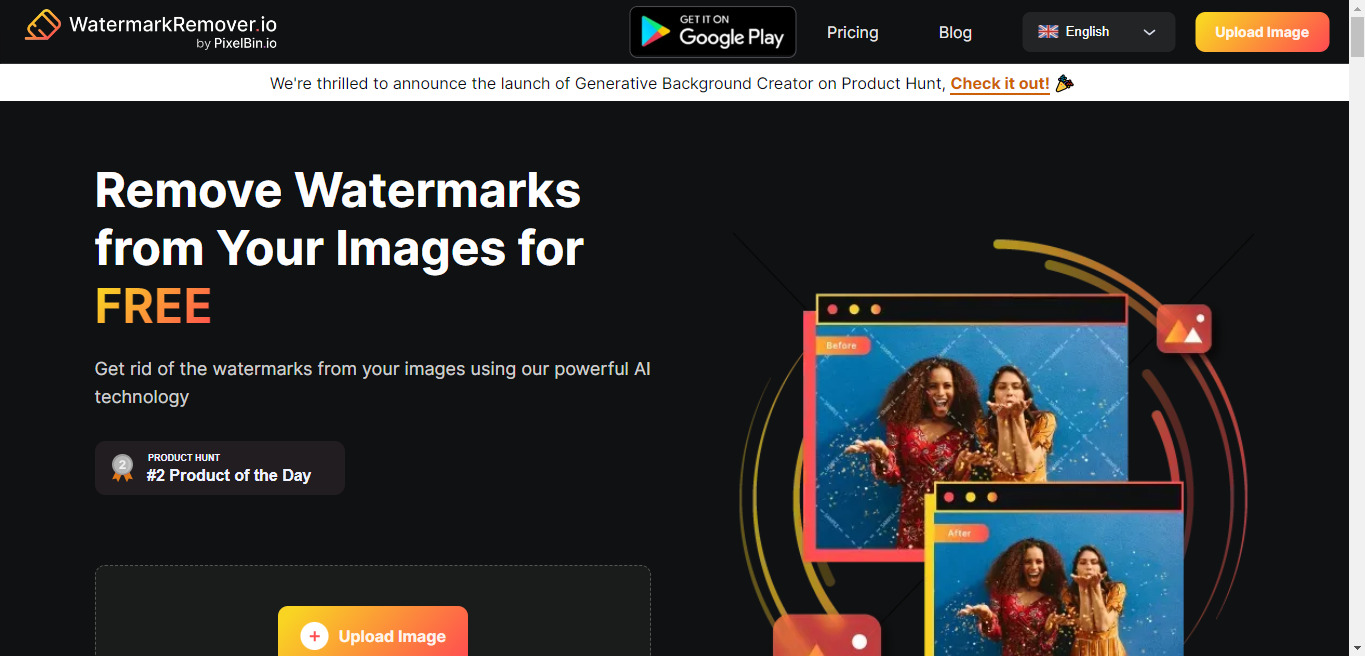The width and height of the screenshot is (1365, 656).
Task: Click the WatermarkRemover.io brand name
Action: (173, 24)
